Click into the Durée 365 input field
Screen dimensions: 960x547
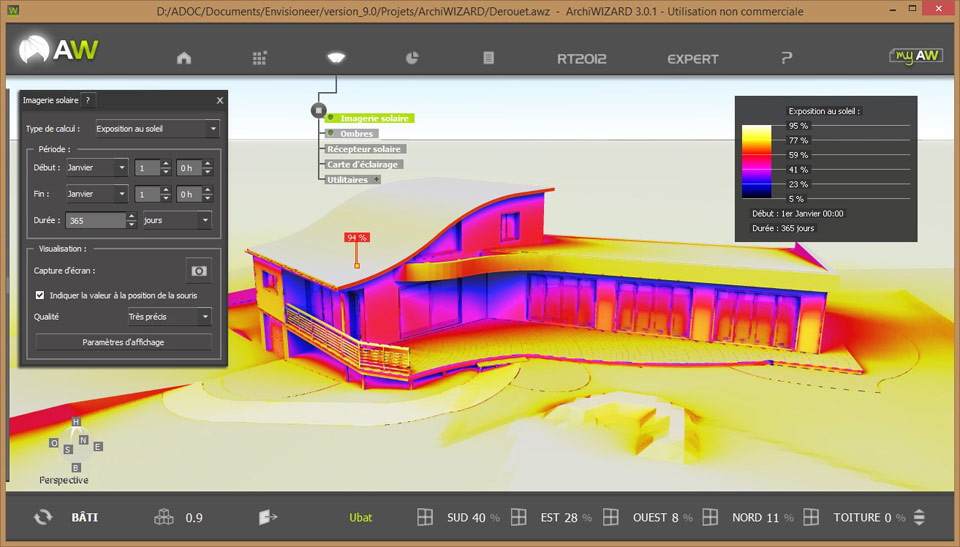pos(96,221)
